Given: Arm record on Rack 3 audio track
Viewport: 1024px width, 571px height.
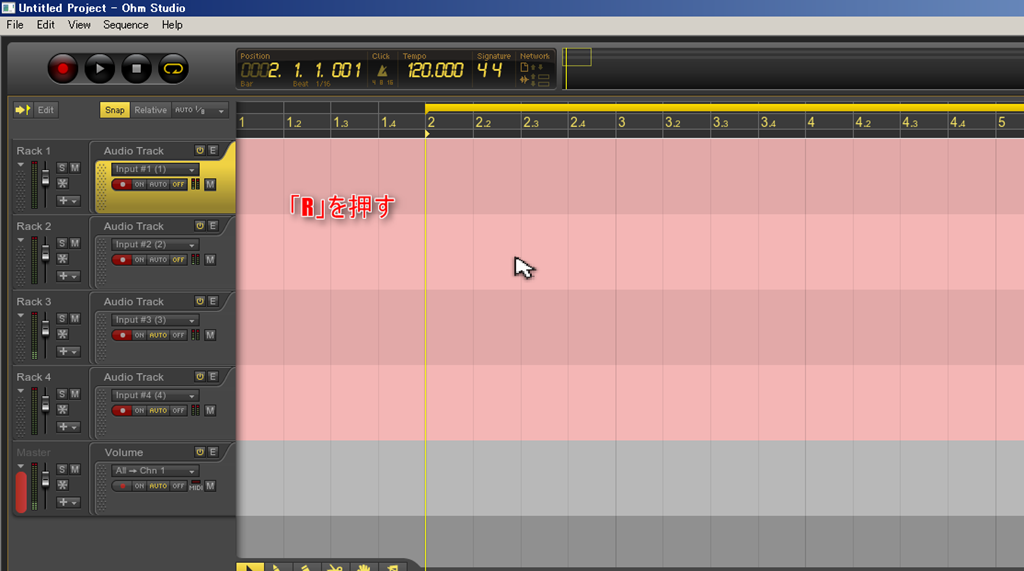Looking at the screenshot, I should click(x=122, y=335).
